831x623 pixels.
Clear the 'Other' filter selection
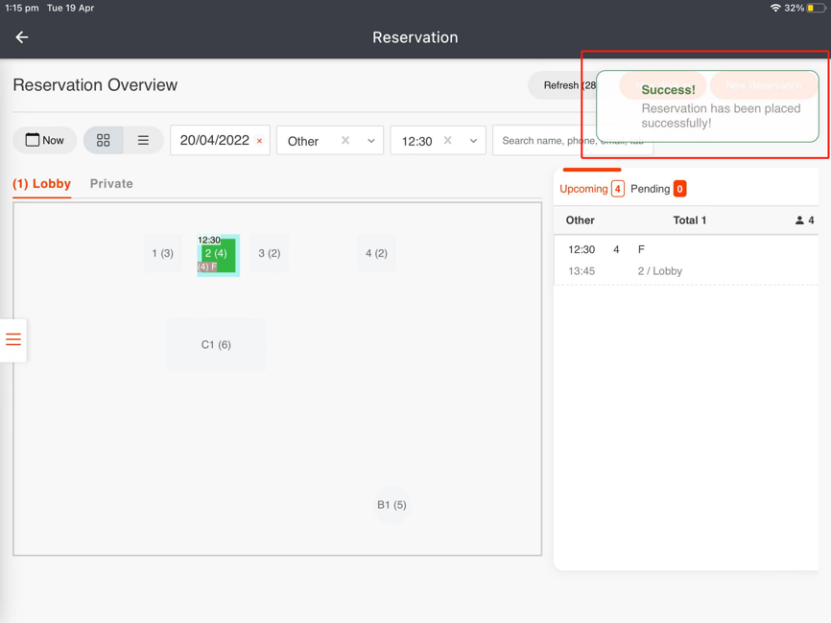pyautogui.click(x=345, y=141)
